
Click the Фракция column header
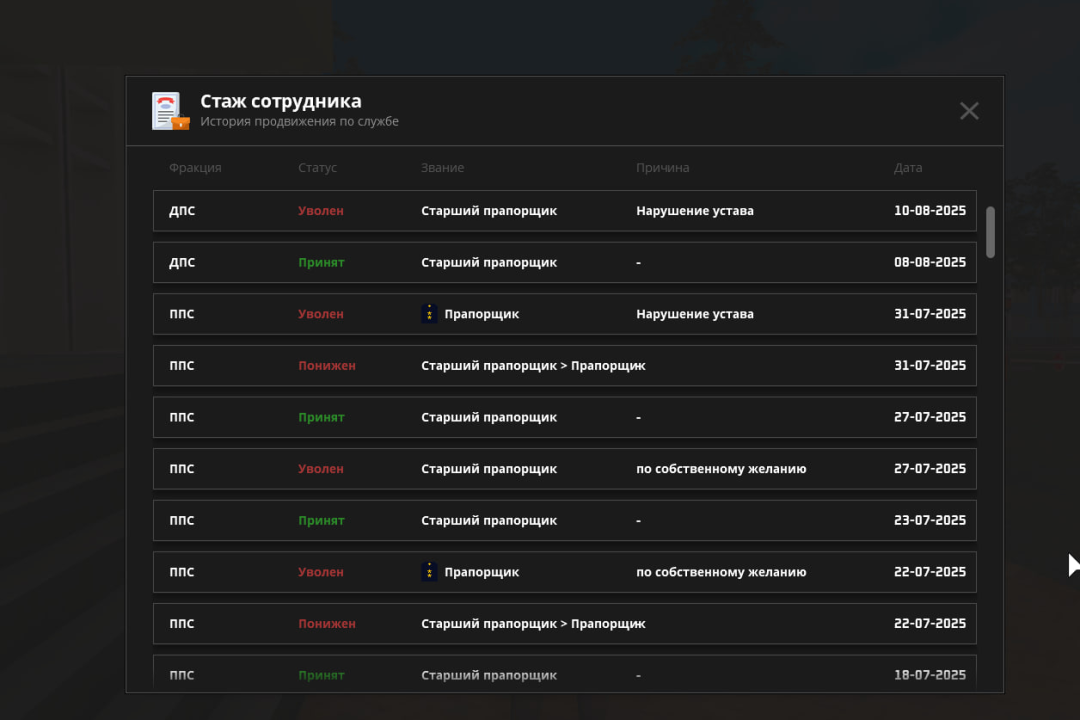[195, 167]
